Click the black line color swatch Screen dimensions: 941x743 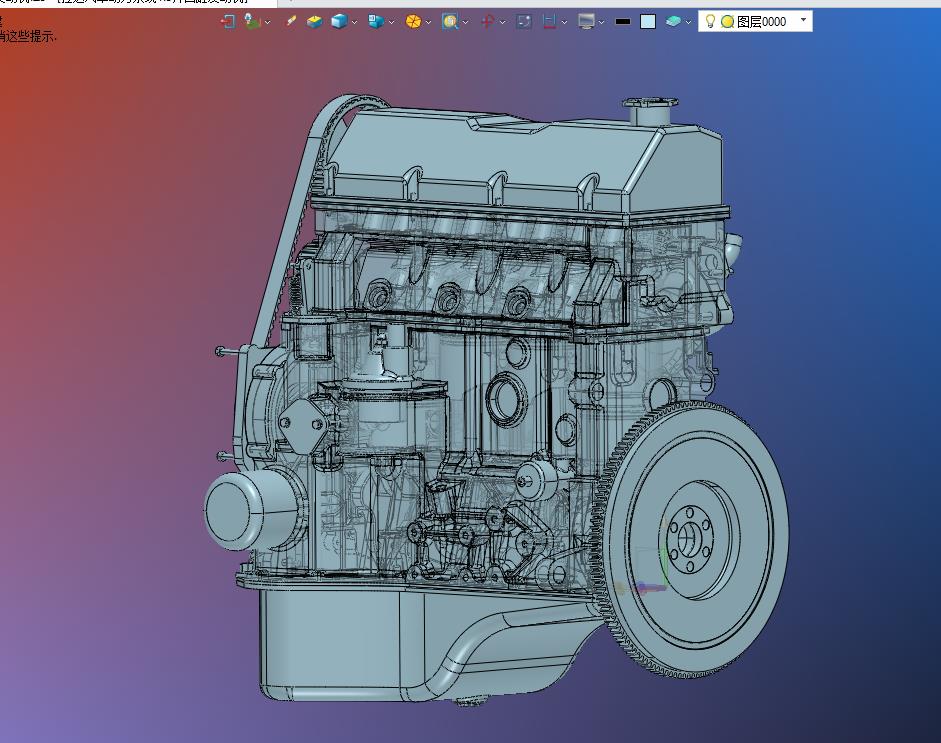(x=623, y=21)
